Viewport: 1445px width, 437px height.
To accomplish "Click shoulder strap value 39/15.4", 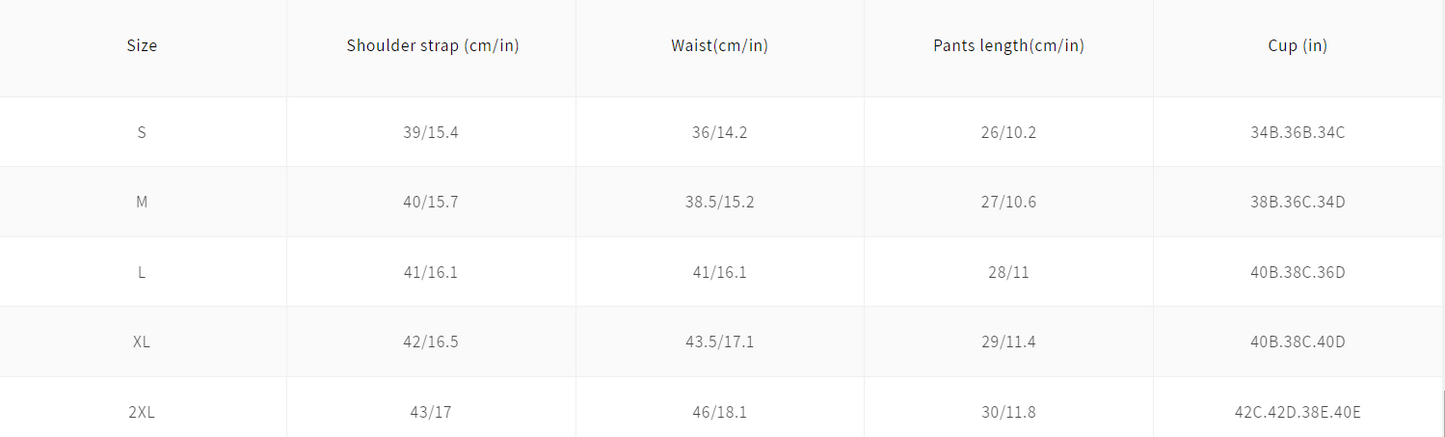I will tap(432, 132).
